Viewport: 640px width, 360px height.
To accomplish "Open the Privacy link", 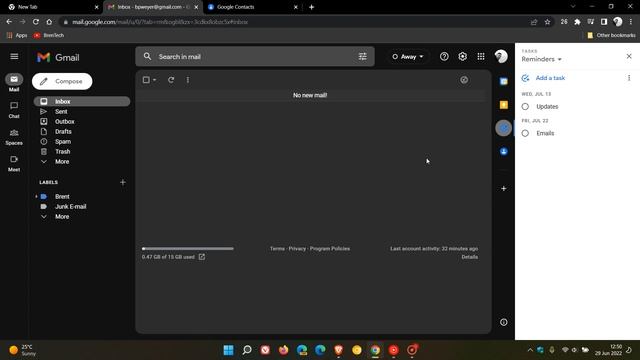I will pyautogui.click(x=297, y=249).
